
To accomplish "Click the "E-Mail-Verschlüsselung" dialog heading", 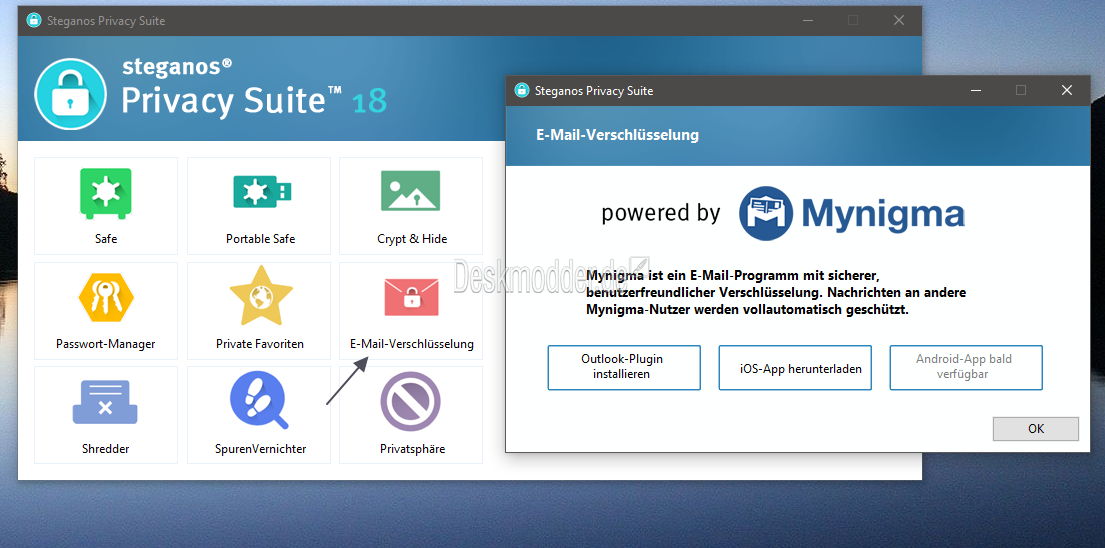I will [x=617, y=135].
